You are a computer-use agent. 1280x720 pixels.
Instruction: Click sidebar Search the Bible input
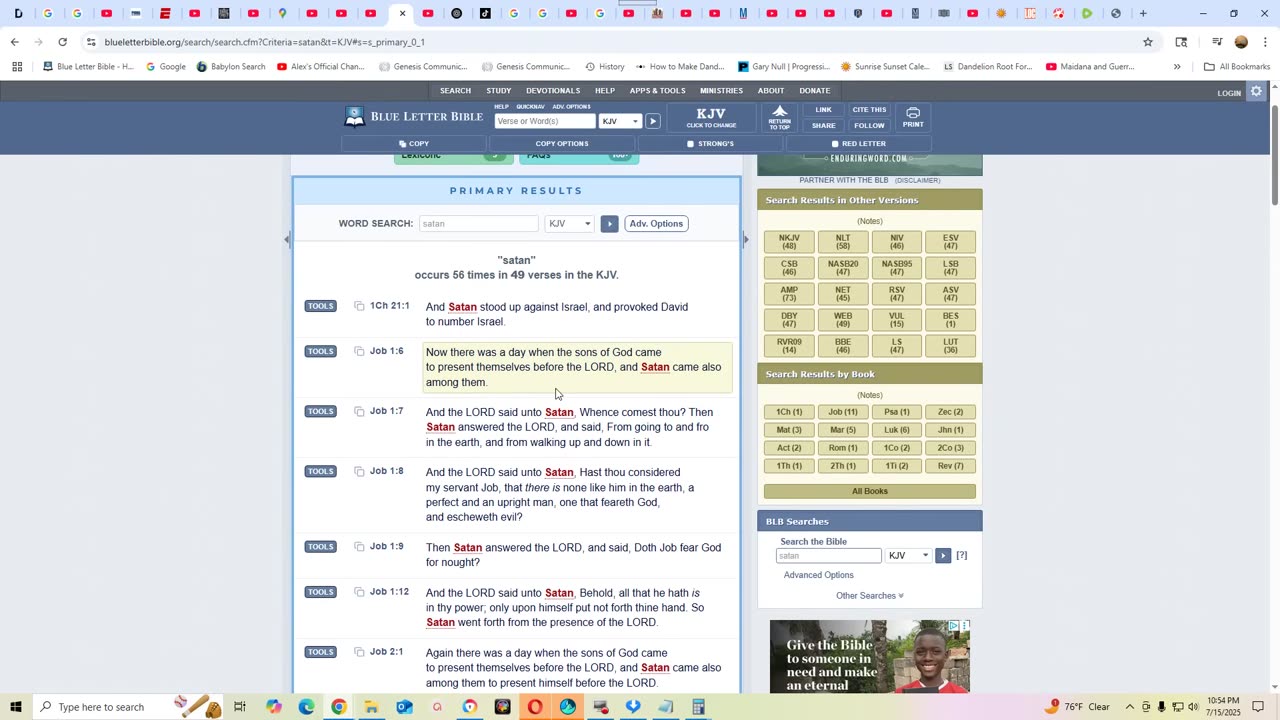(829, 556)
